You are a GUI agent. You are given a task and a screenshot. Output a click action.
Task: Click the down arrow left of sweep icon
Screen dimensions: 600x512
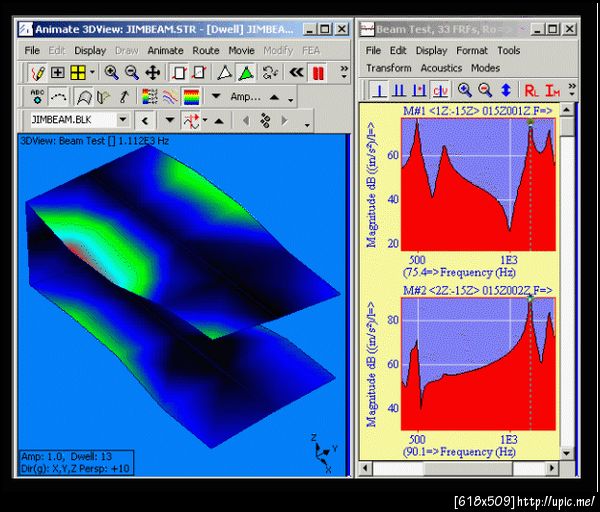coord(170,120)
